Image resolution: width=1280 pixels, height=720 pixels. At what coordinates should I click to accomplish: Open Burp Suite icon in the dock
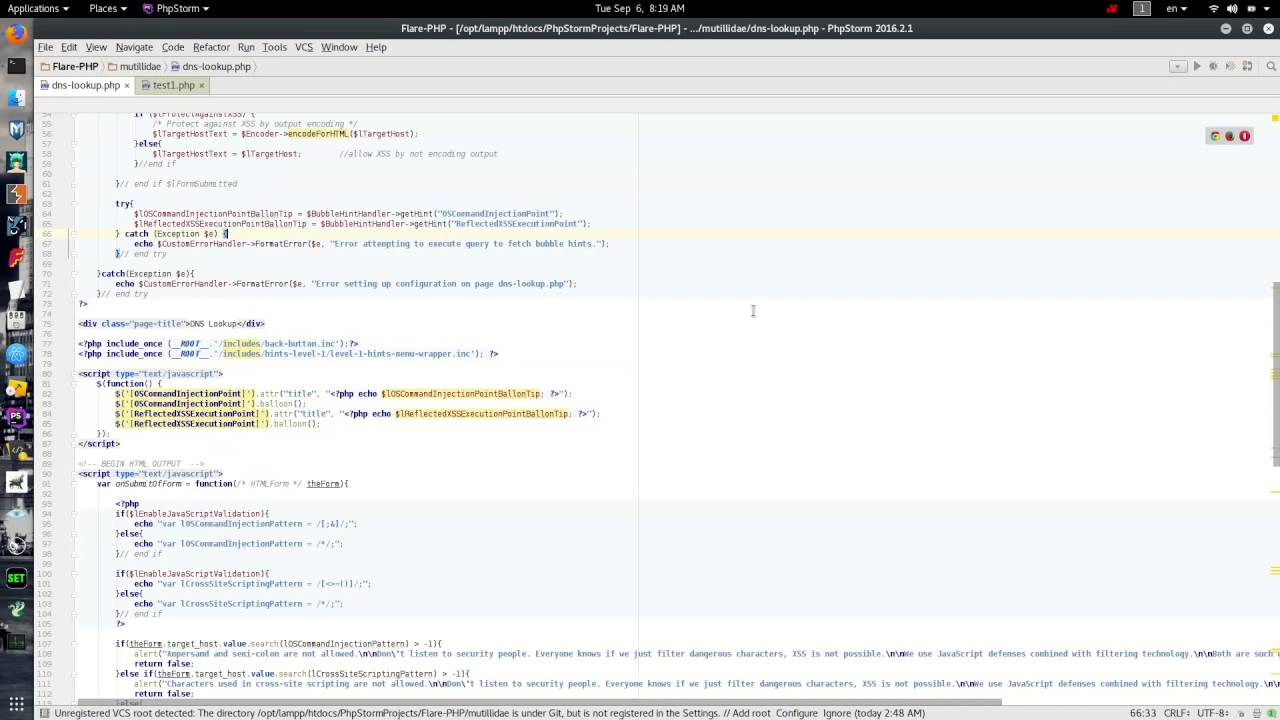(x=16, y=193)
